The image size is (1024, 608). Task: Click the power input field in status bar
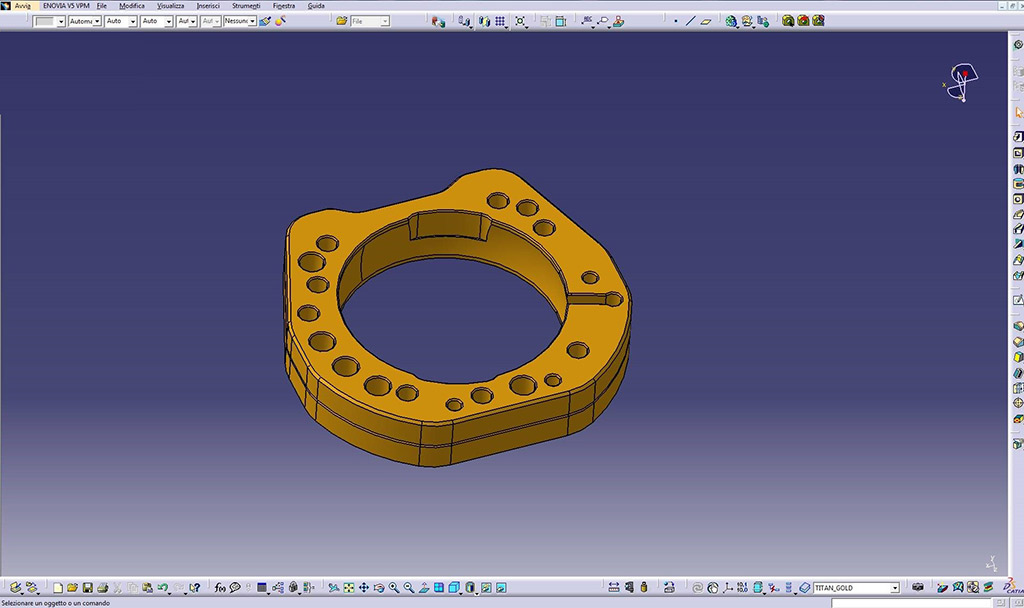click(911, 603)
